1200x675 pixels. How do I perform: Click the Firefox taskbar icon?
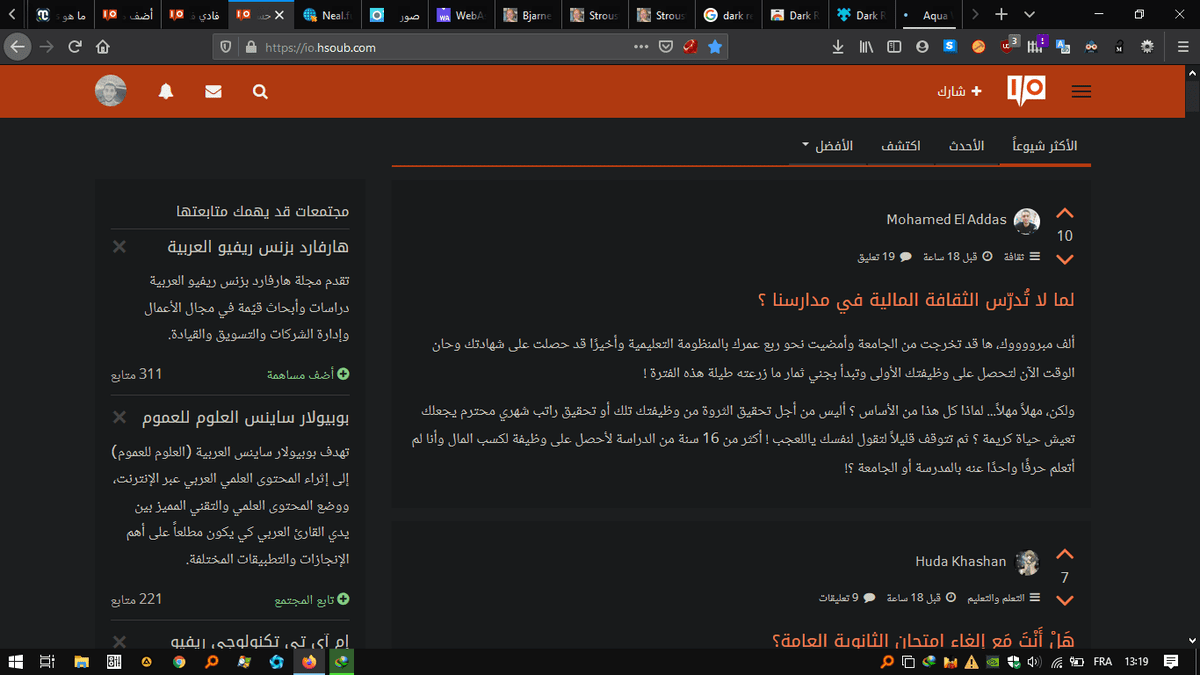point(308,661)
